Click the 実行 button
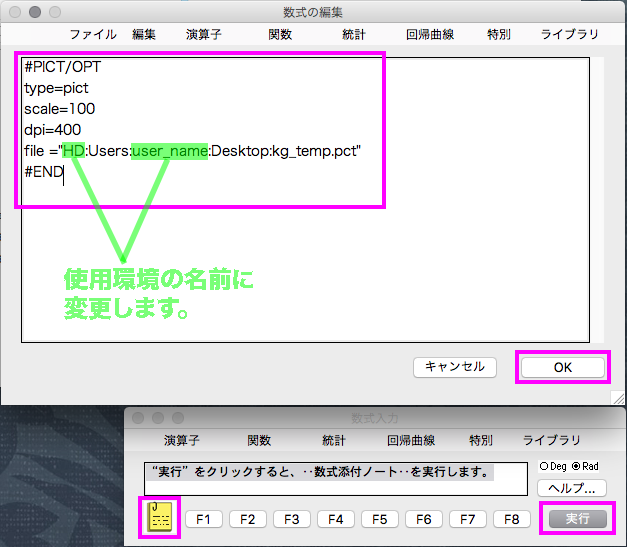The width and height of the screenshot is (627, 547). tap(577, 519)
